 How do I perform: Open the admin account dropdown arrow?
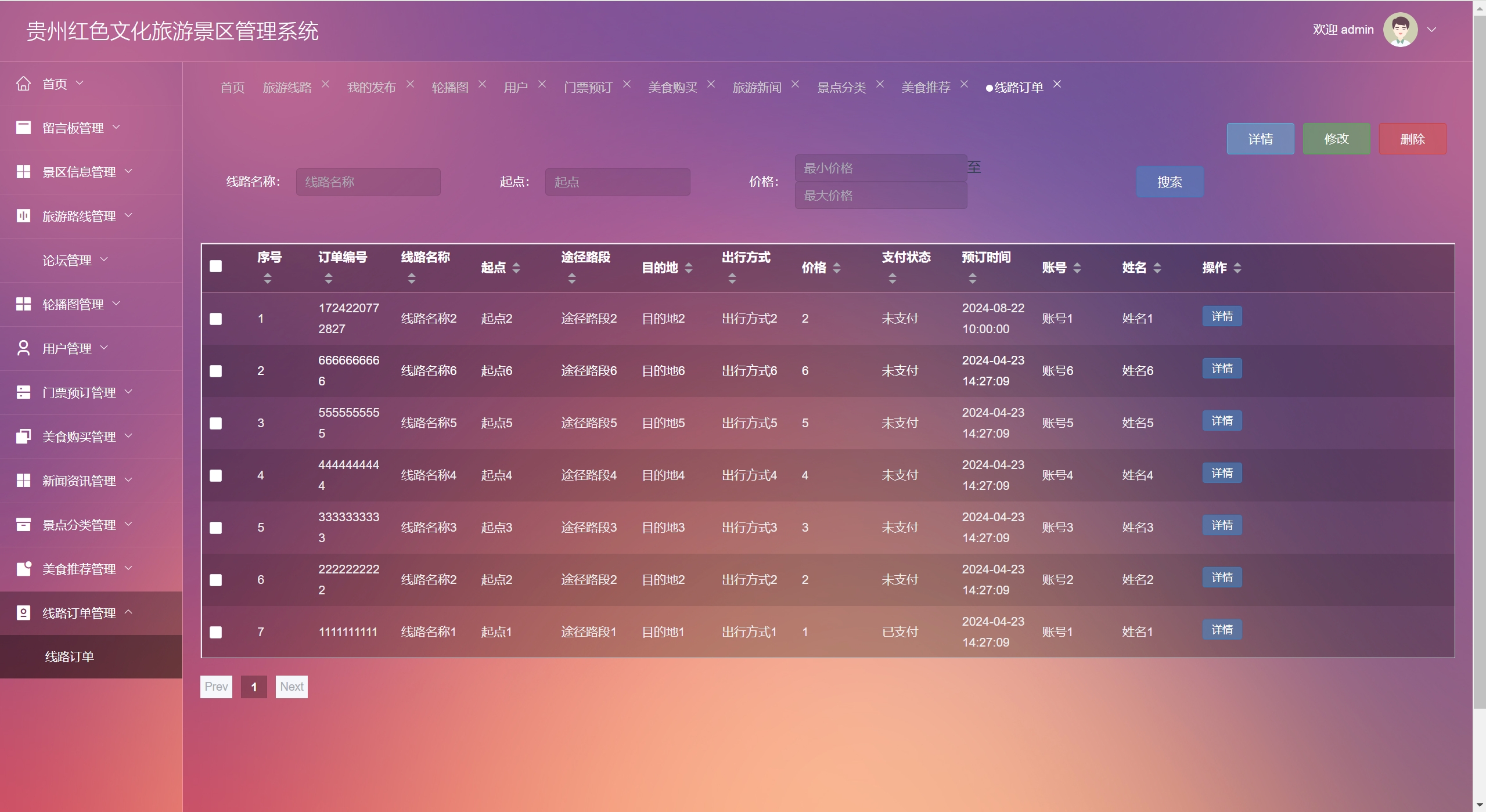(x=1432, y=30)
